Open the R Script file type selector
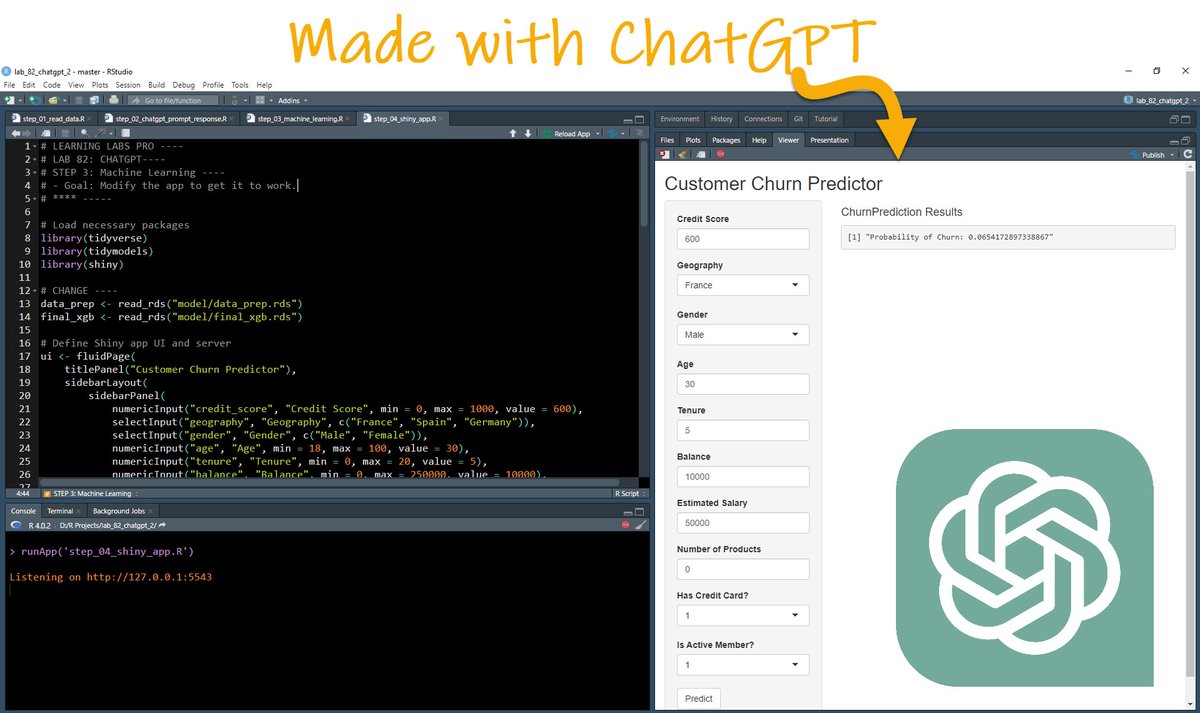The image size is (1200, 713). [x=629, y=493]
